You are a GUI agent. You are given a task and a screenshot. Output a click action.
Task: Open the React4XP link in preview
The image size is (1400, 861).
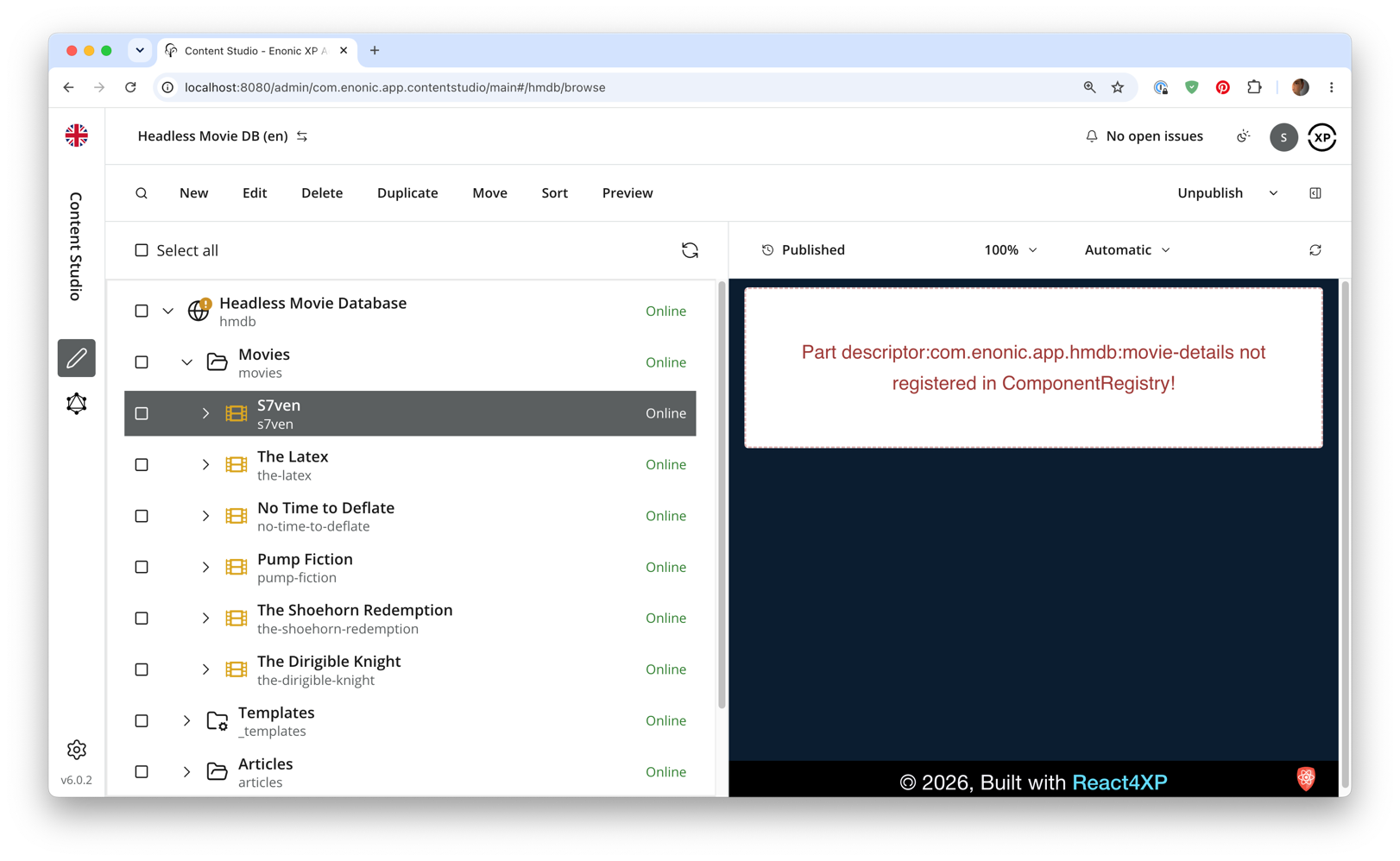coord(1119,782)
